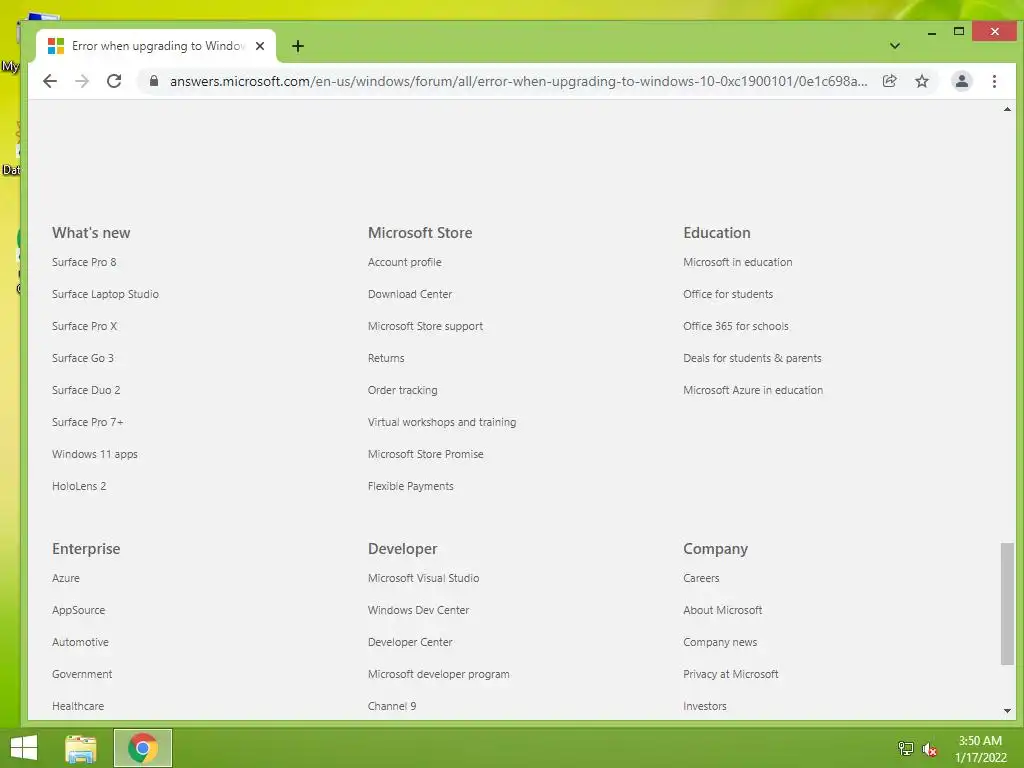Open the Surface Duo 2 link
This screenshot has width=1024, height=768.
pyautogui.click(x=86, y=390)
